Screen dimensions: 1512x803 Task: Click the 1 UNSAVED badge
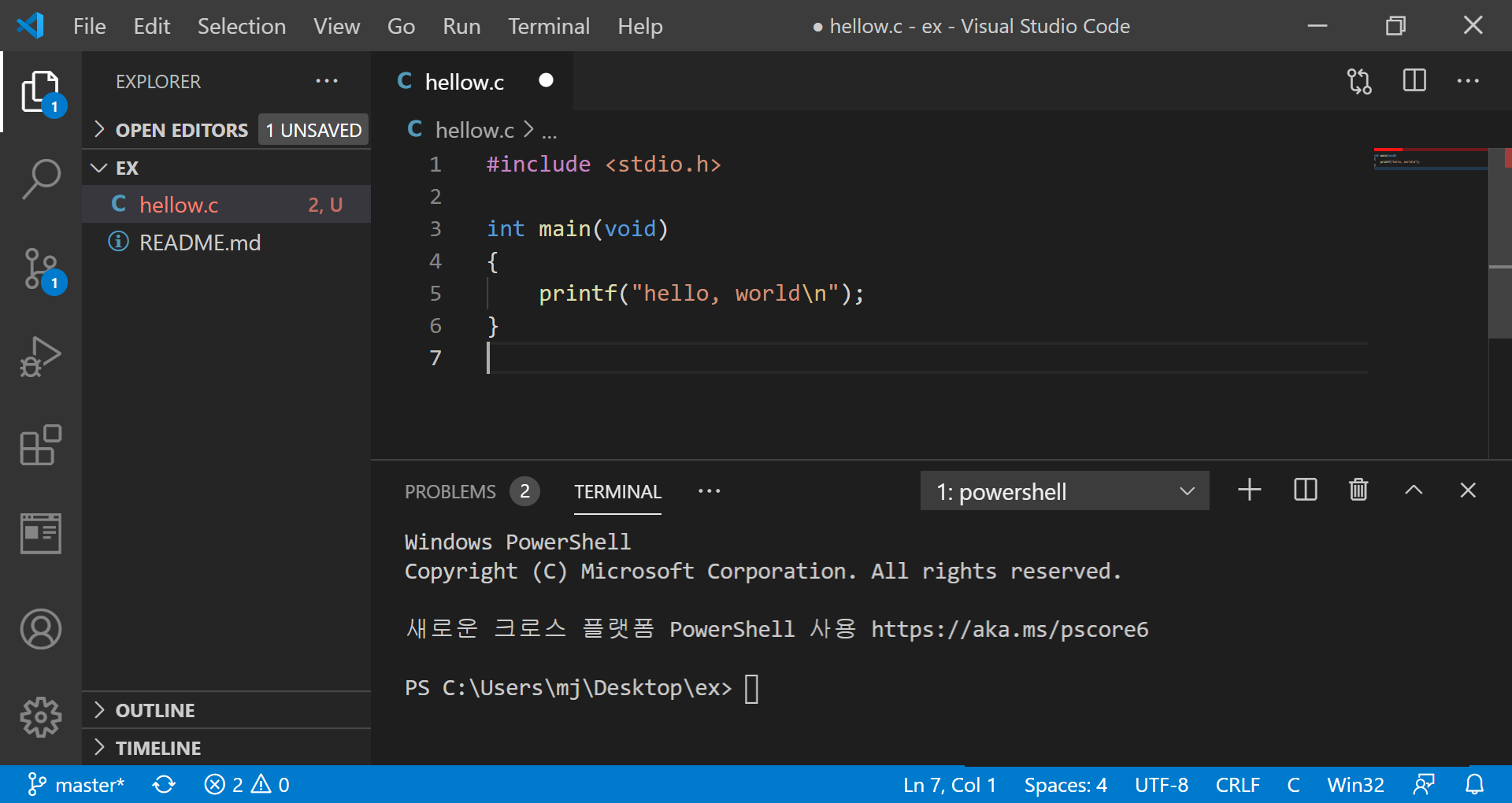[313, 130]
